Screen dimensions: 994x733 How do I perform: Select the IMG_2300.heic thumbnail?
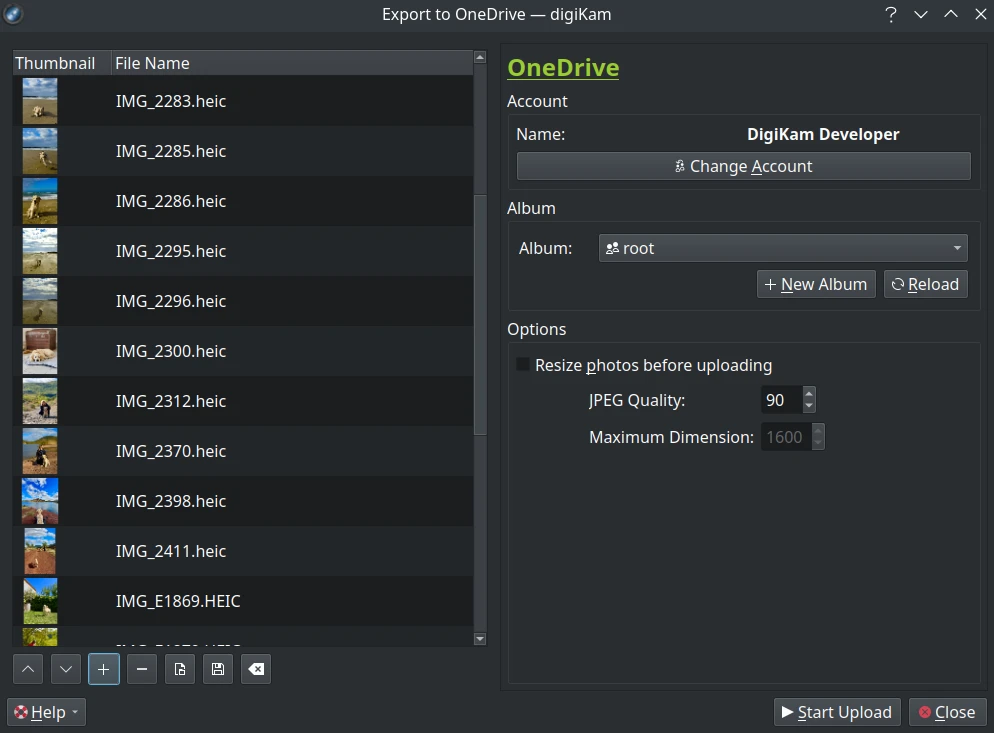[x=40, y=351]
